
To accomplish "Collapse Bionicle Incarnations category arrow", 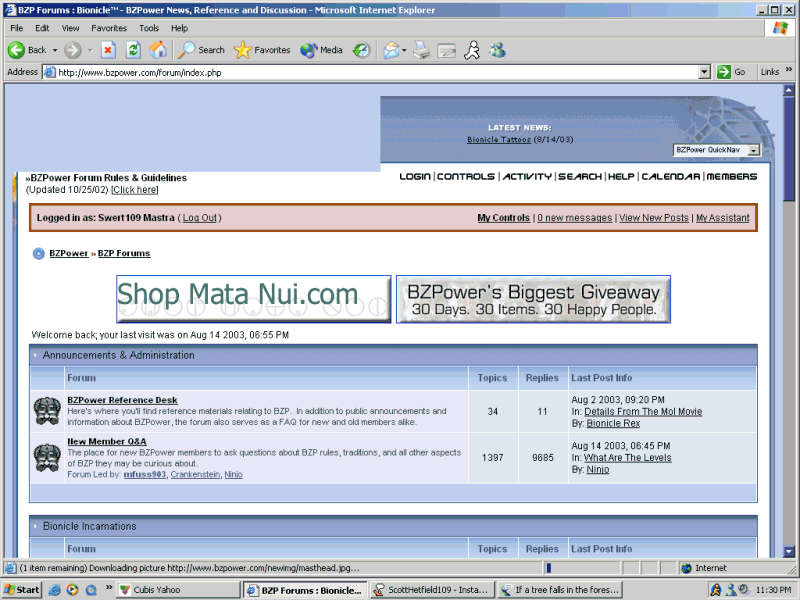I will click(x=35, y=526).
